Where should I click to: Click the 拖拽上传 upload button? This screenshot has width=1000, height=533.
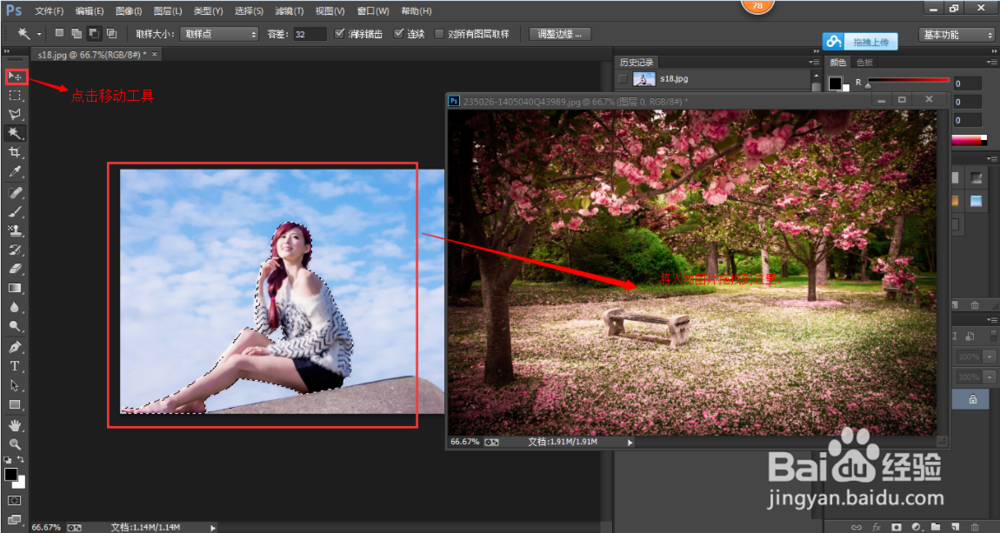[x=860, y=41]
